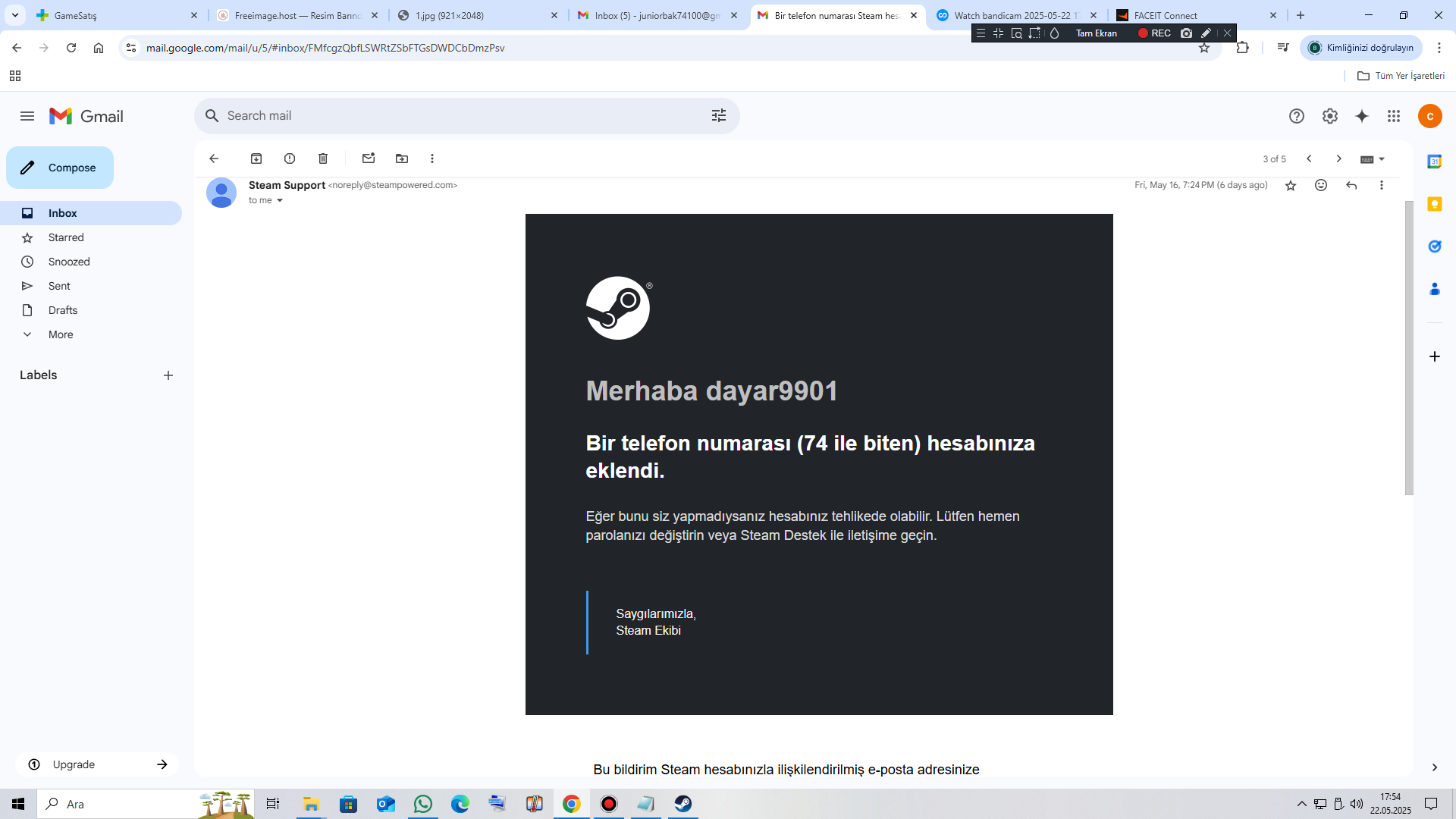Switch to the Freeimage.host tab
Image resolution: width=1456 pixels, height=819 pixels.
pos(298,15)
